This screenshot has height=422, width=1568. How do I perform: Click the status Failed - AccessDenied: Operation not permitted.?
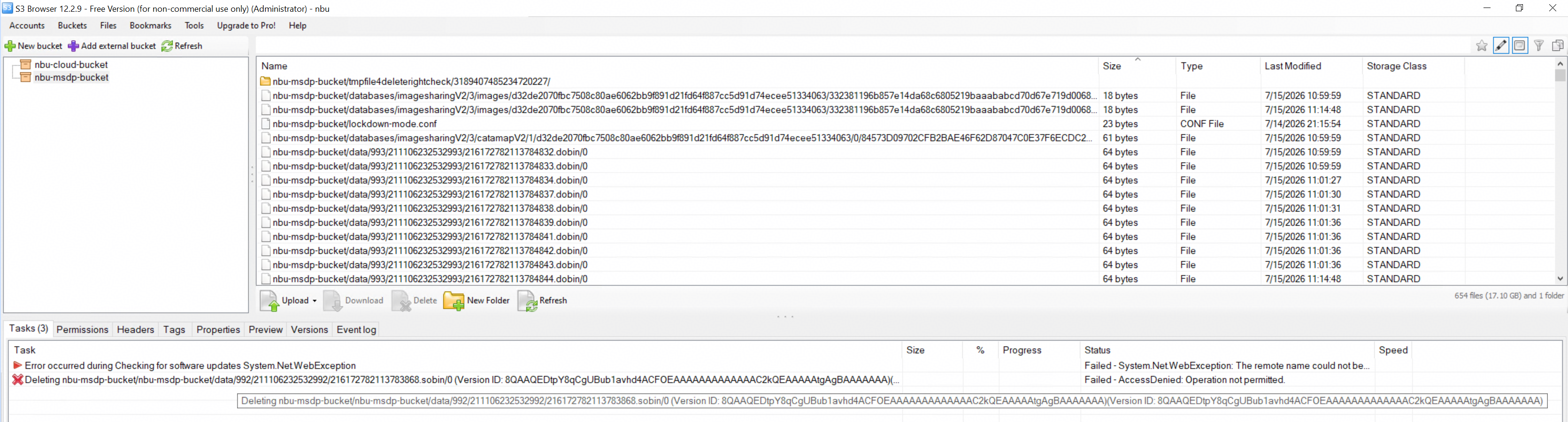point(1184,380)
